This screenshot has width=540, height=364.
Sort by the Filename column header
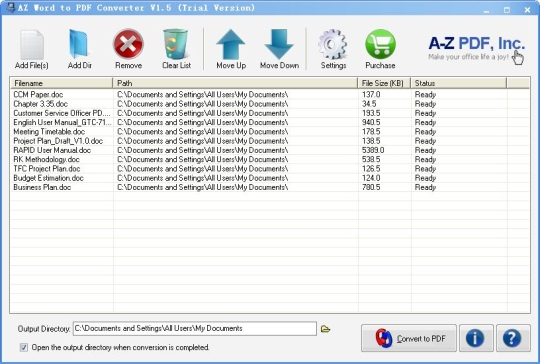[62, 83]
